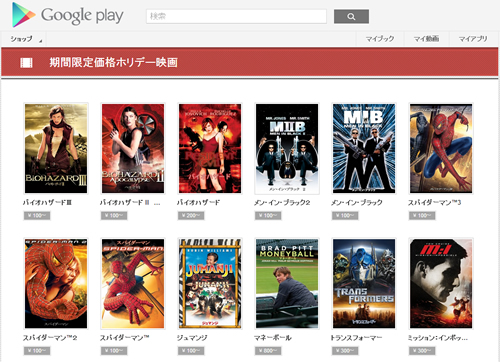The width and height of the screenshot is (500, 362).
Task: Open the マイ動画 tab
Action: point(426,39)
